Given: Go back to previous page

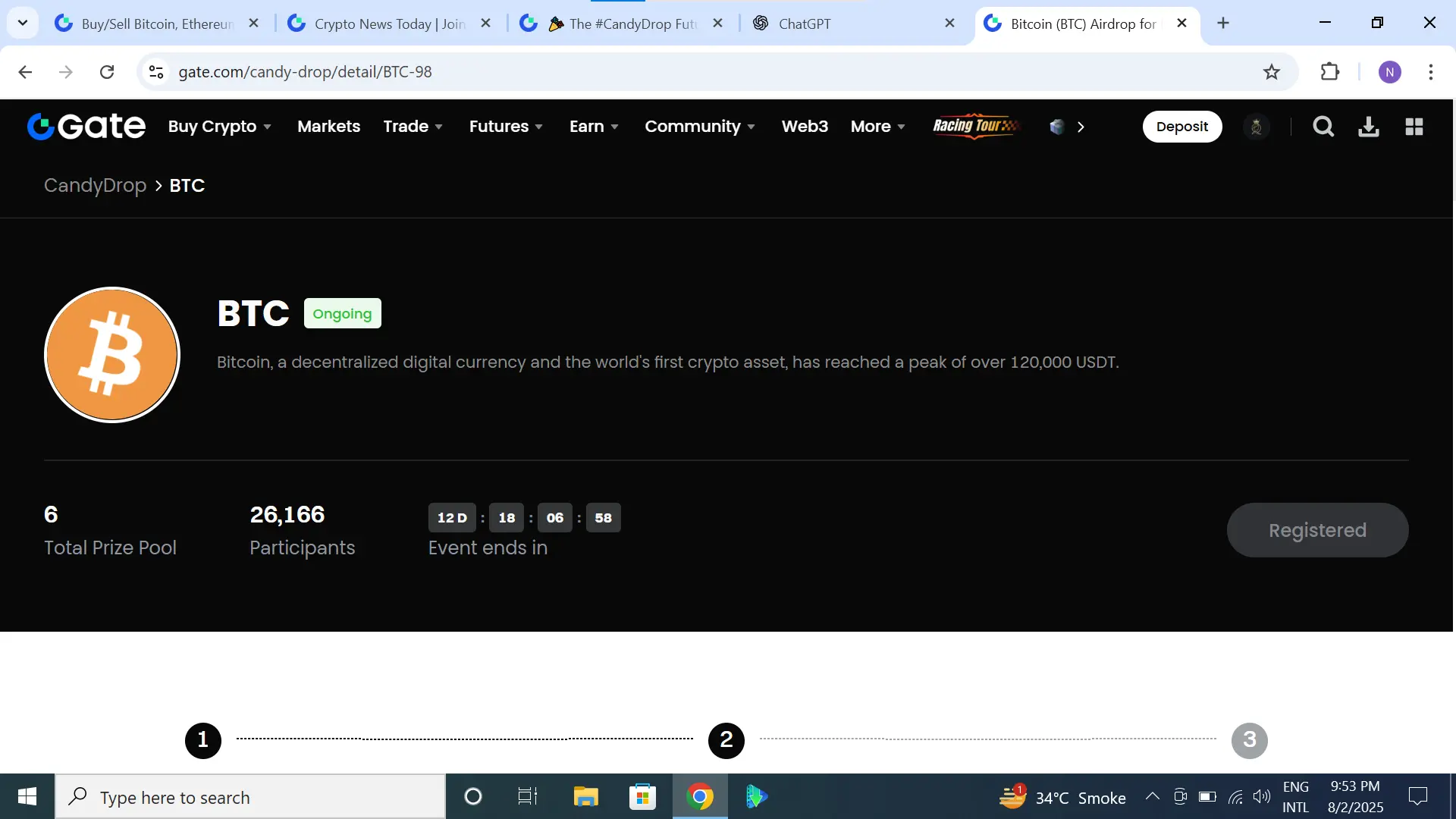Looking at the screenshot, I should point(25,72).
